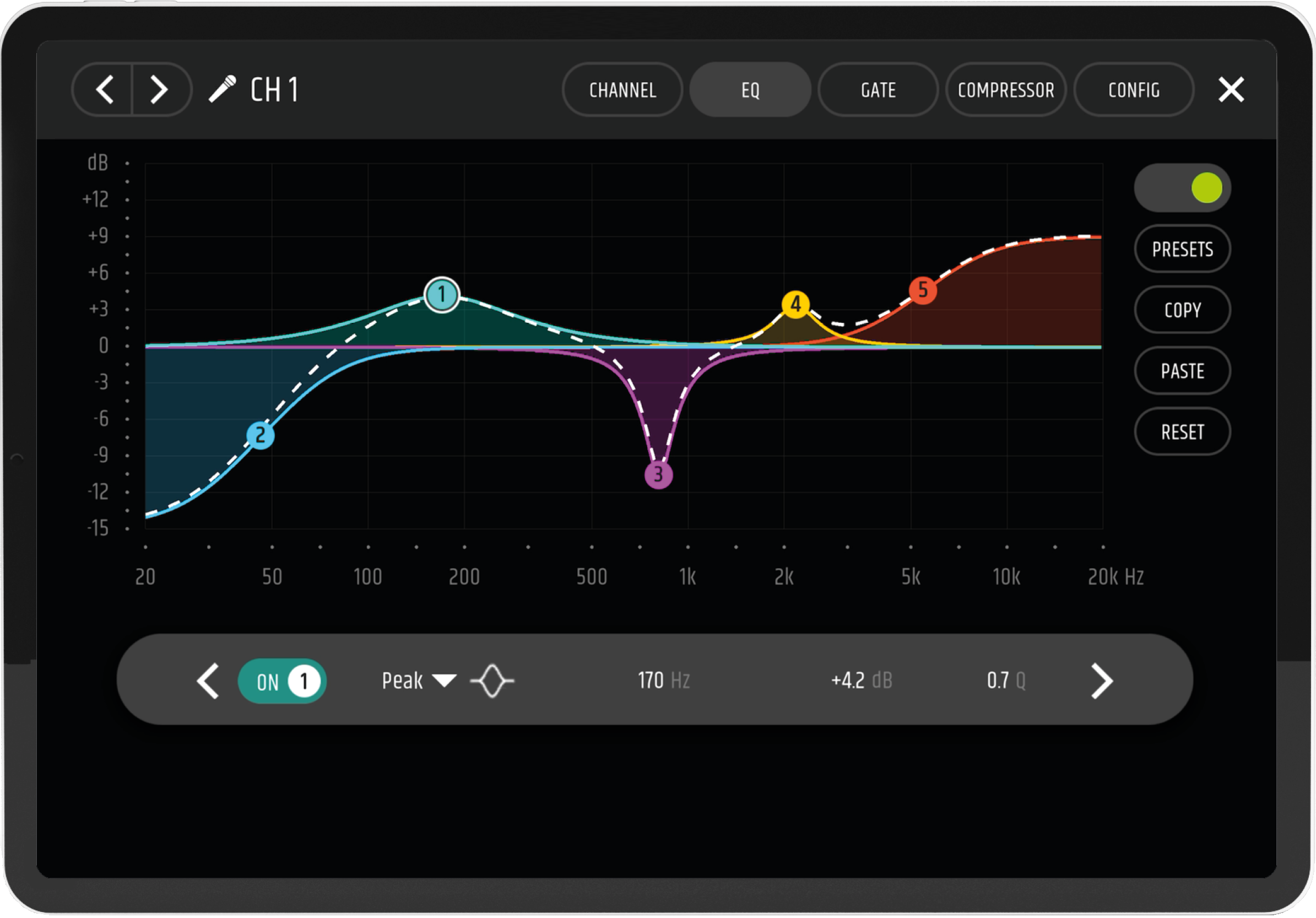The width and height of the screenshot is (1316, 918).
Task: Reset the EQ with RESET
Action: (x=1183, y=432)
